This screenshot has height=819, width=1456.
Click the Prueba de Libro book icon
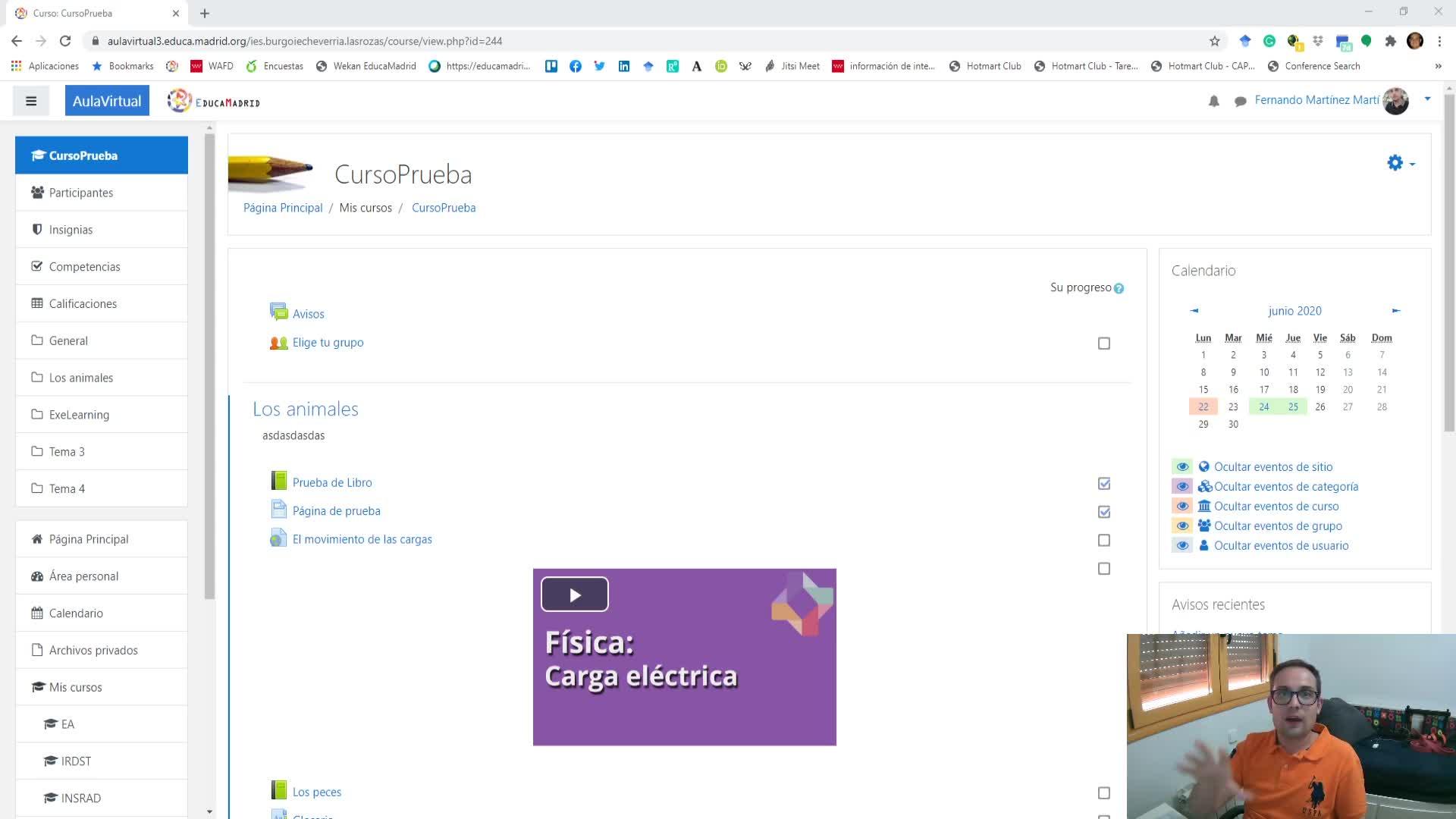click(278, 481)
